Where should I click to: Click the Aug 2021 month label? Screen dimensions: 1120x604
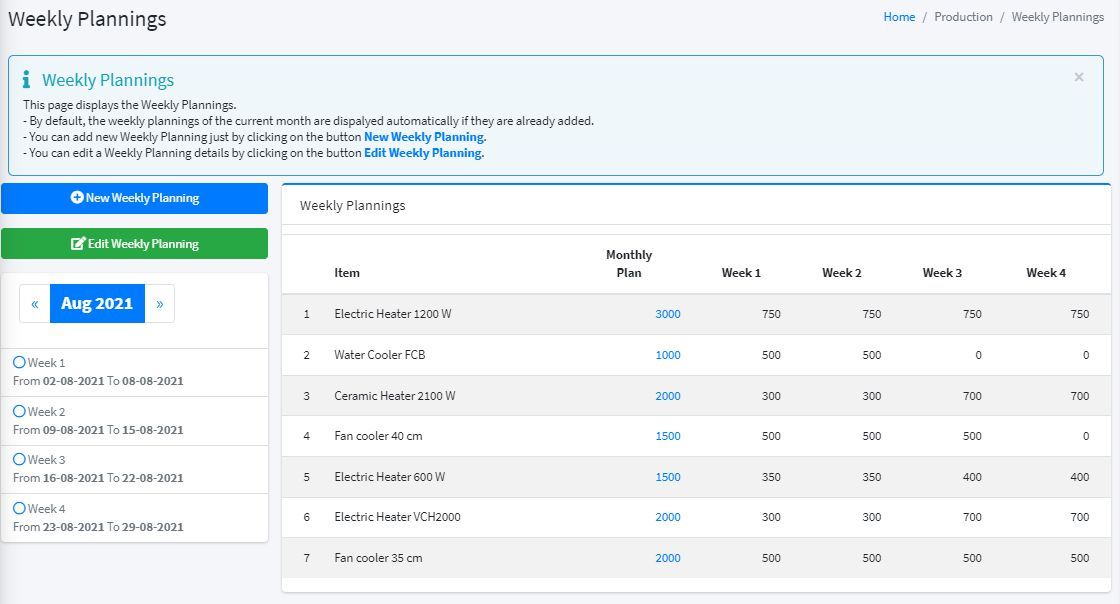97,303
